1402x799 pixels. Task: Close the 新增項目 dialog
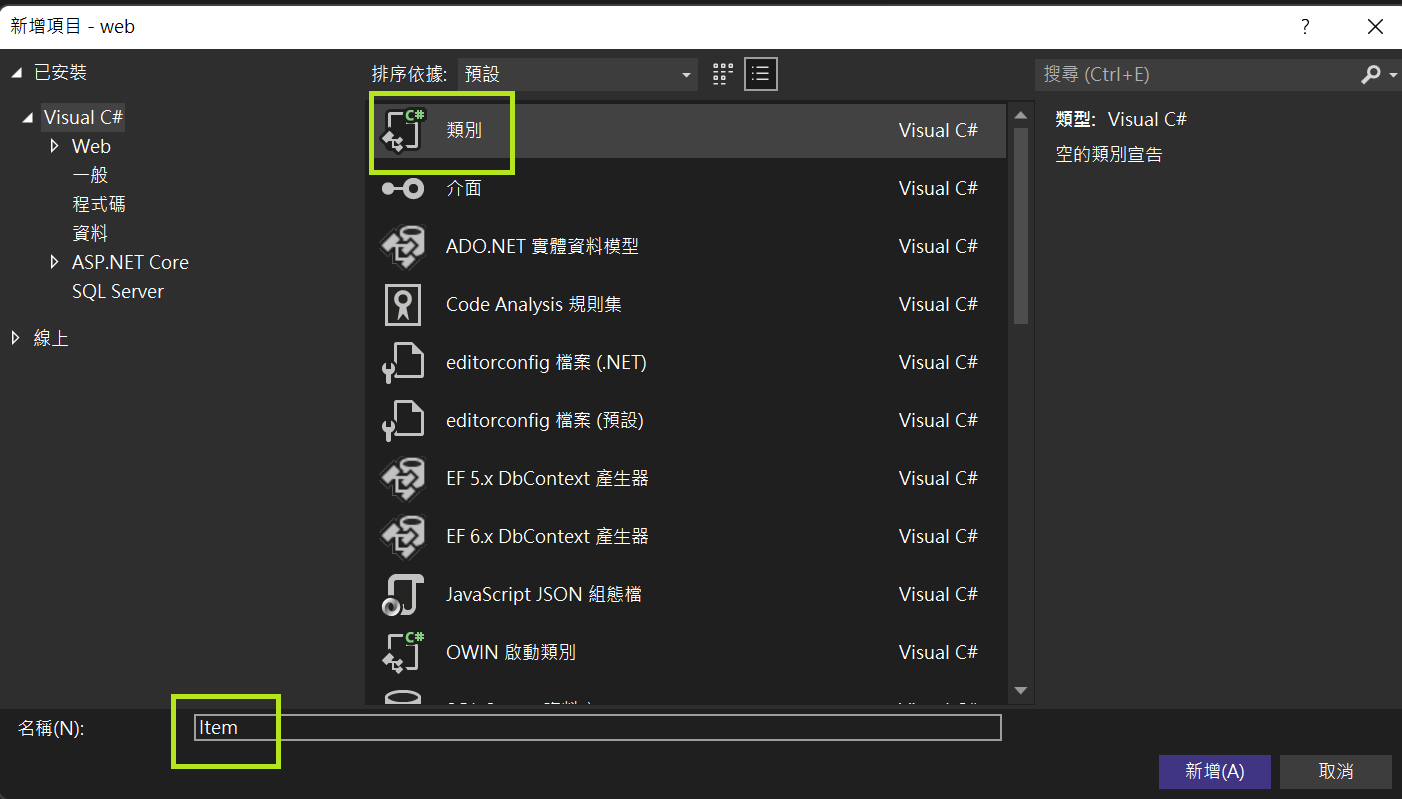click(x=1375, y=27)
